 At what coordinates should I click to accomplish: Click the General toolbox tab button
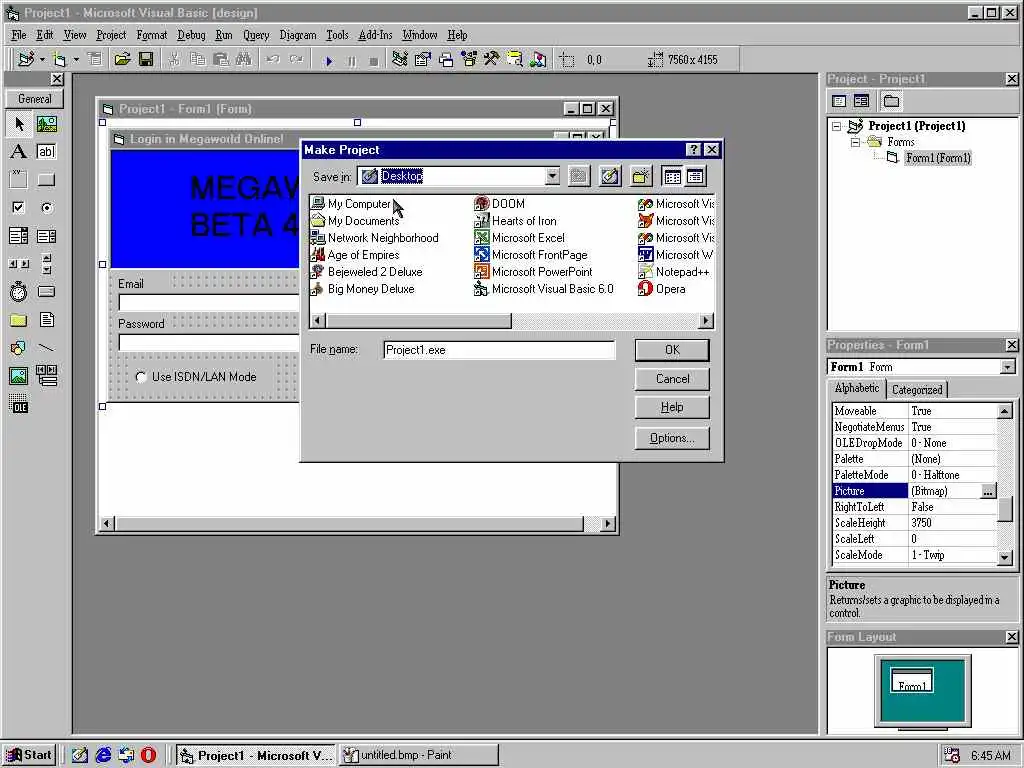(x=35, y=99)
